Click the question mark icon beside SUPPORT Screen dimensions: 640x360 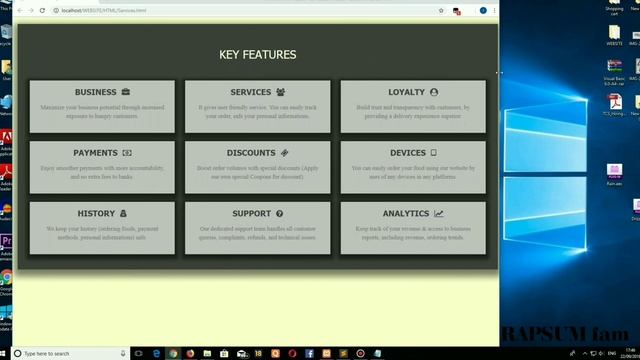280,213
